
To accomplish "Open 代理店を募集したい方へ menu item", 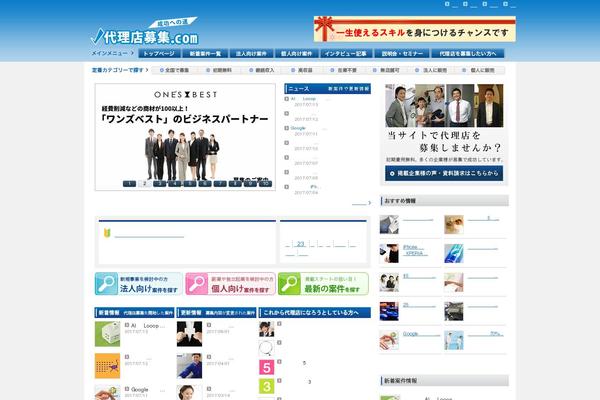I will coord(468,54).
